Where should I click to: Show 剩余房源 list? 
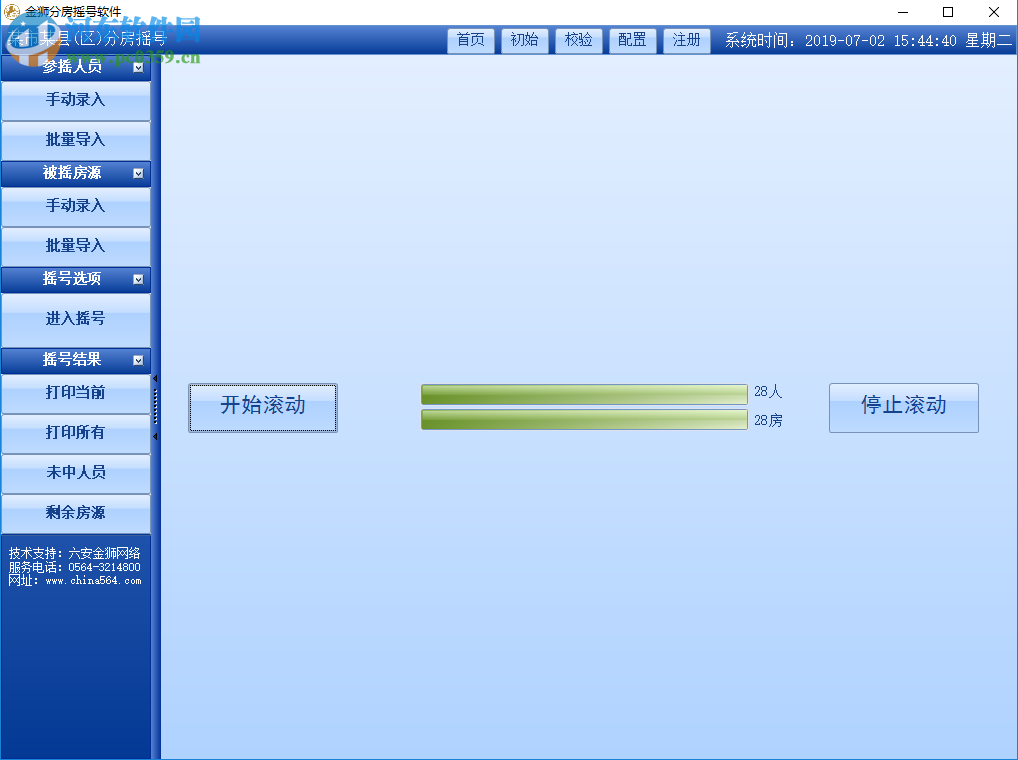click(76, 513)
